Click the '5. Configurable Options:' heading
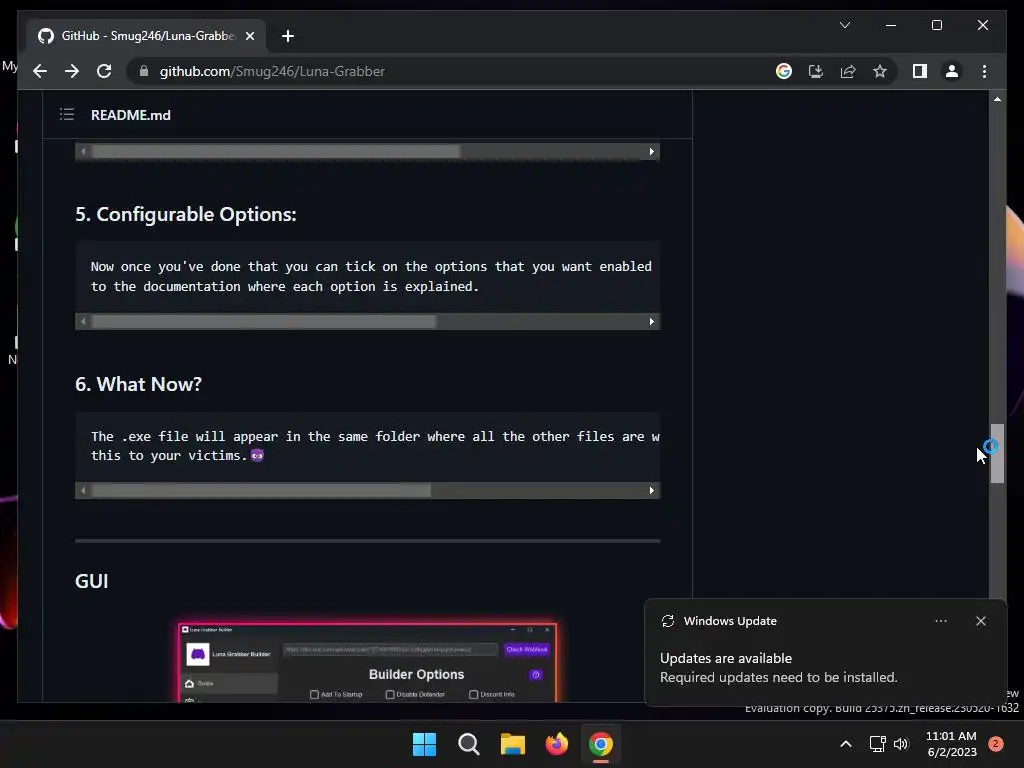Screen dimensions: 1024x768 (185, 214)
